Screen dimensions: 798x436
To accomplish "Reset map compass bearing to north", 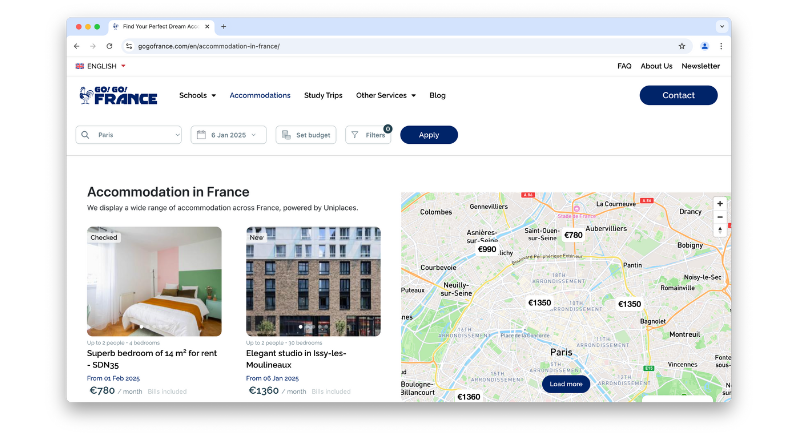I will click(719, 231).
